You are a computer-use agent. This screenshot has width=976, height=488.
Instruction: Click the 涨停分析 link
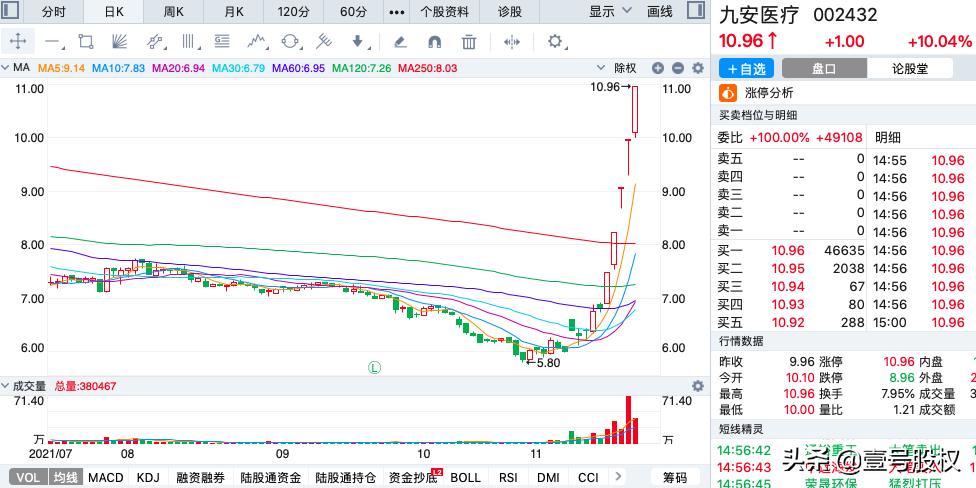(x=769, y=93)
